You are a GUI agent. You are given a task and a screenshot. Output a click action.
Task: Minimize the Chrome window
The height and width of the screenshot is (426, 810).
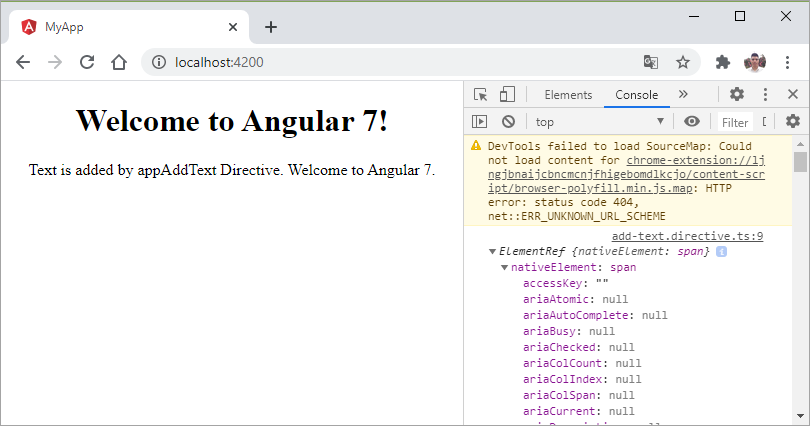pos(694,17)
